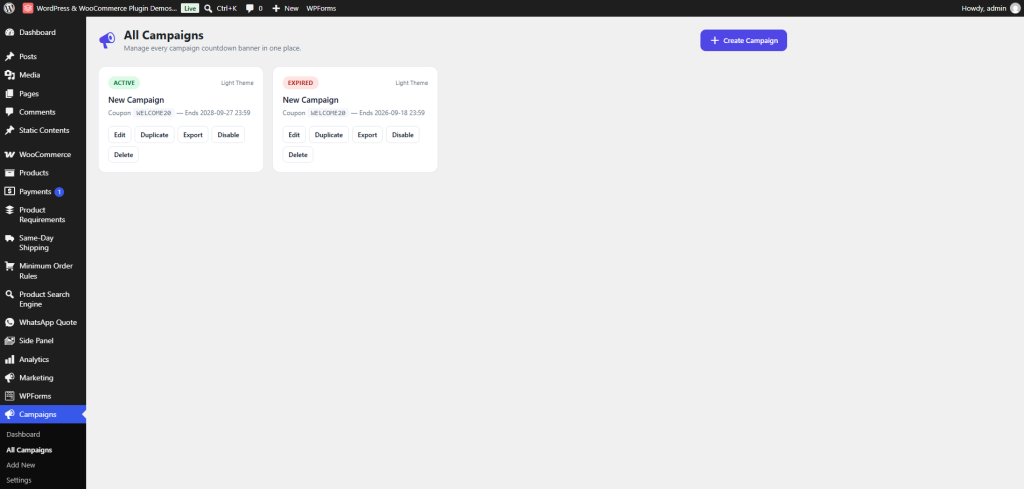Click the Side Panel icon

[9, 341]
